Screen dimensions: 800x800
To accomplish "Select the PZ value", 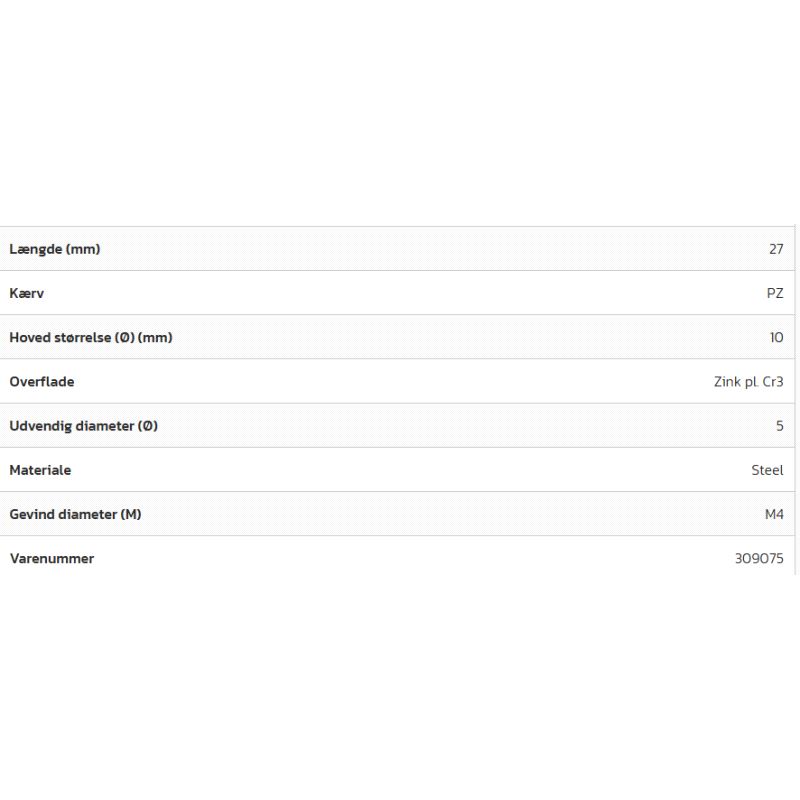I will tap(775, 293).
